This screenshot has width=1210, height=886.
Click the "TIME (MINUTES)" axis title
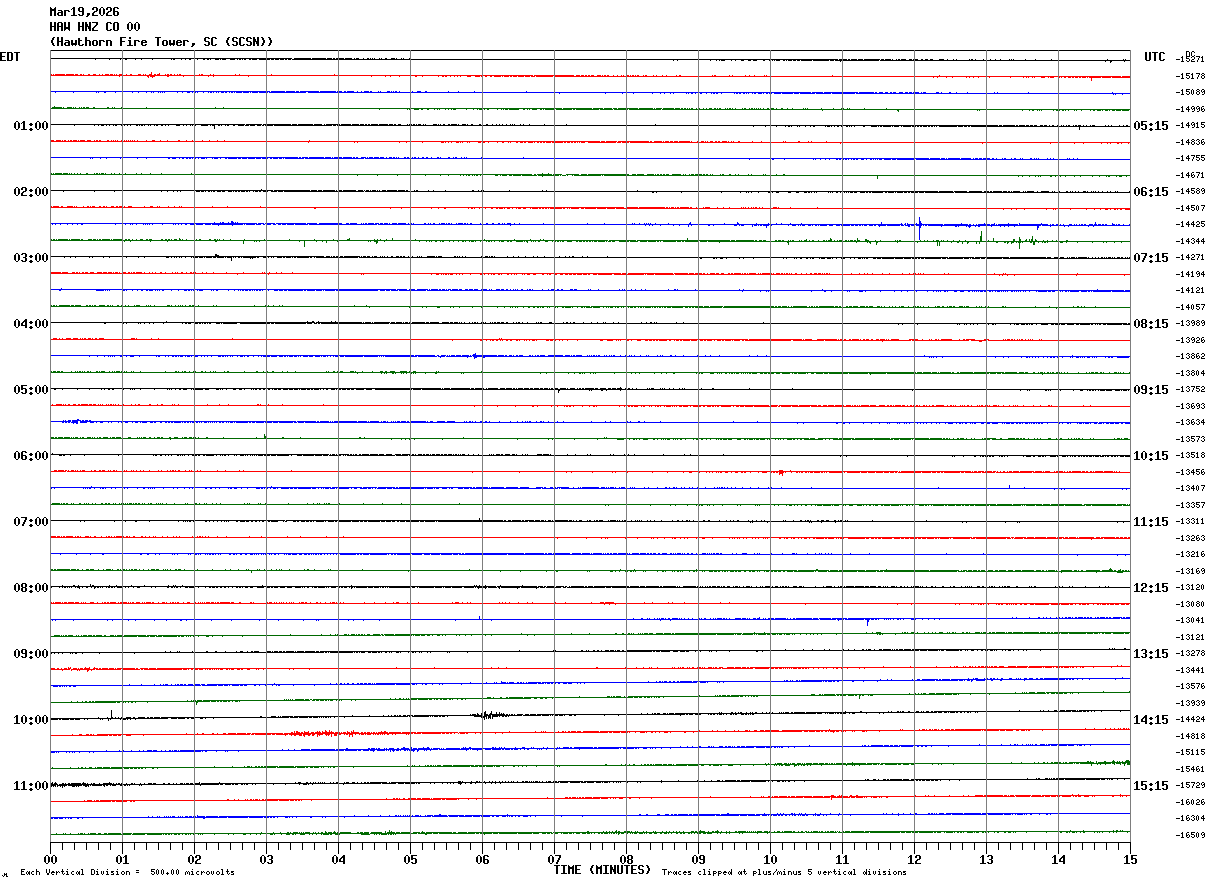coord(602,870)
